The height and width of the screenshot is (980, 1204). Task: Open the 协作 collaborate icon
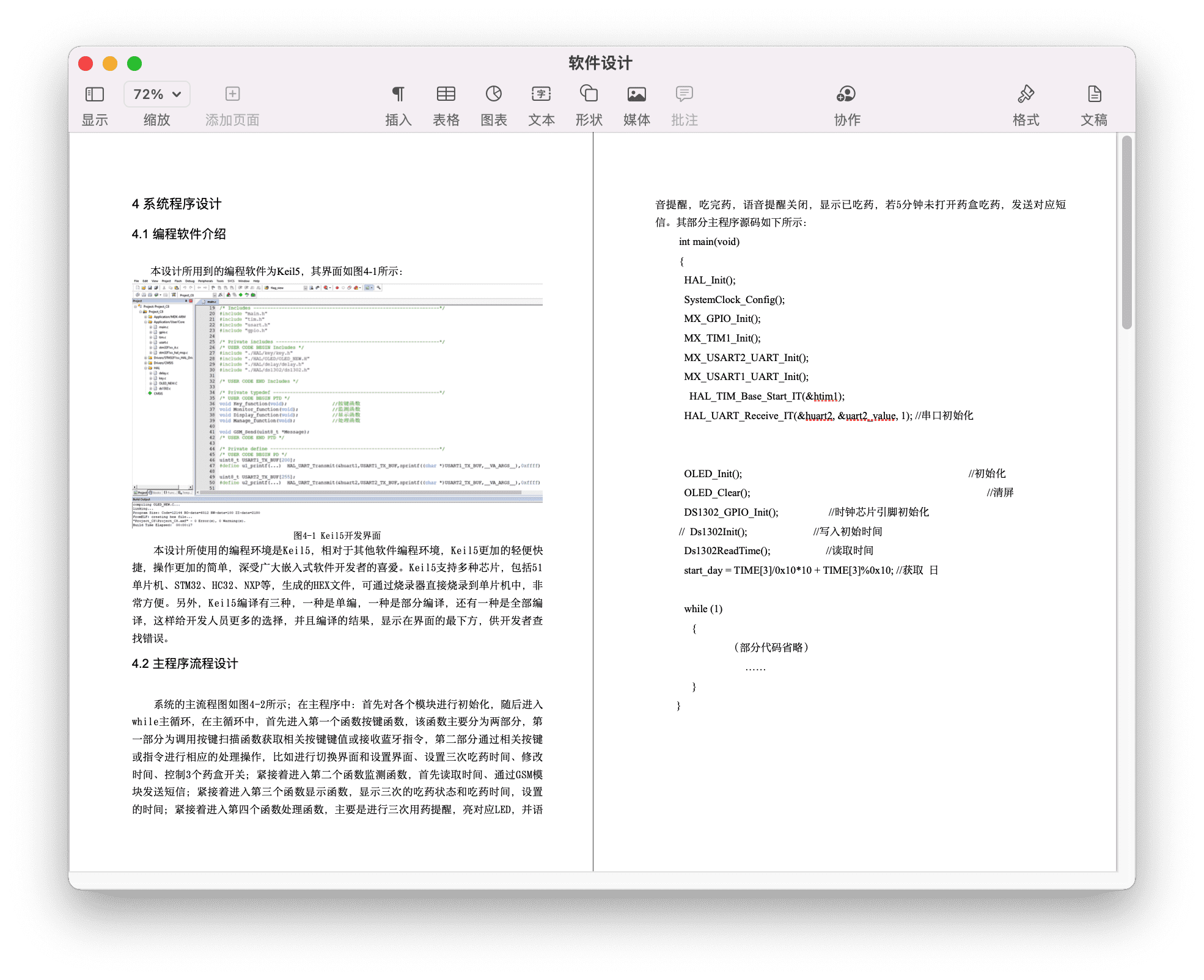846,93
